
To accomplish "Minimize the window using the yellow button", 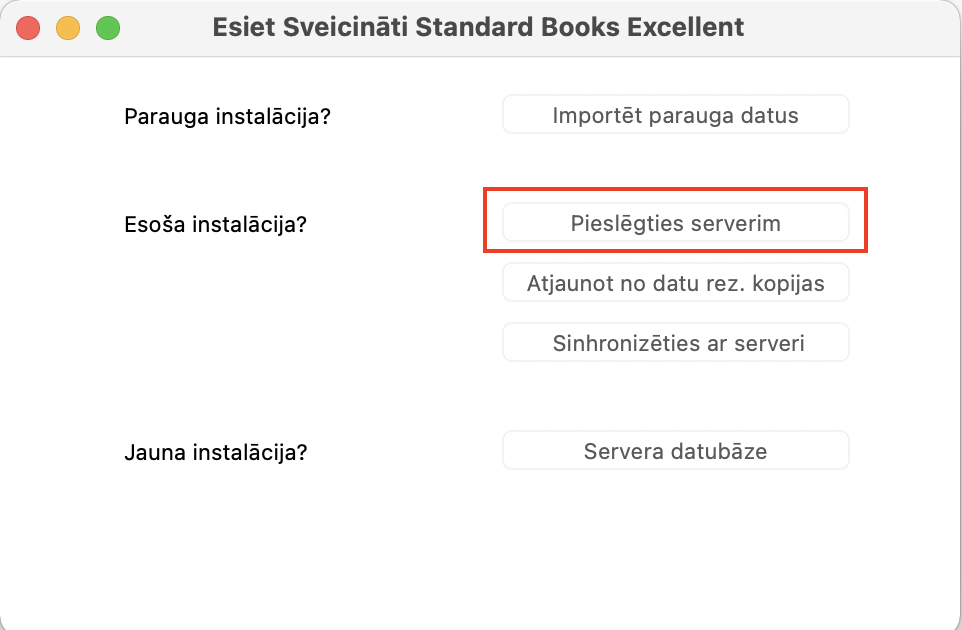I will point(68,28).
